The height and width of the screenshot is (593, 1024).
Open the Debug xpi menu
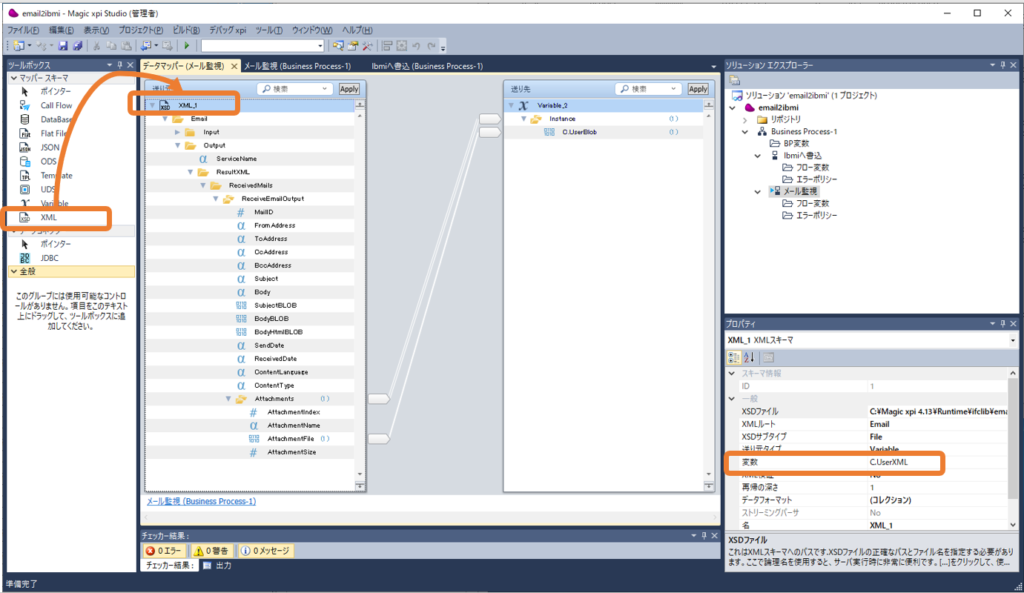227,30
